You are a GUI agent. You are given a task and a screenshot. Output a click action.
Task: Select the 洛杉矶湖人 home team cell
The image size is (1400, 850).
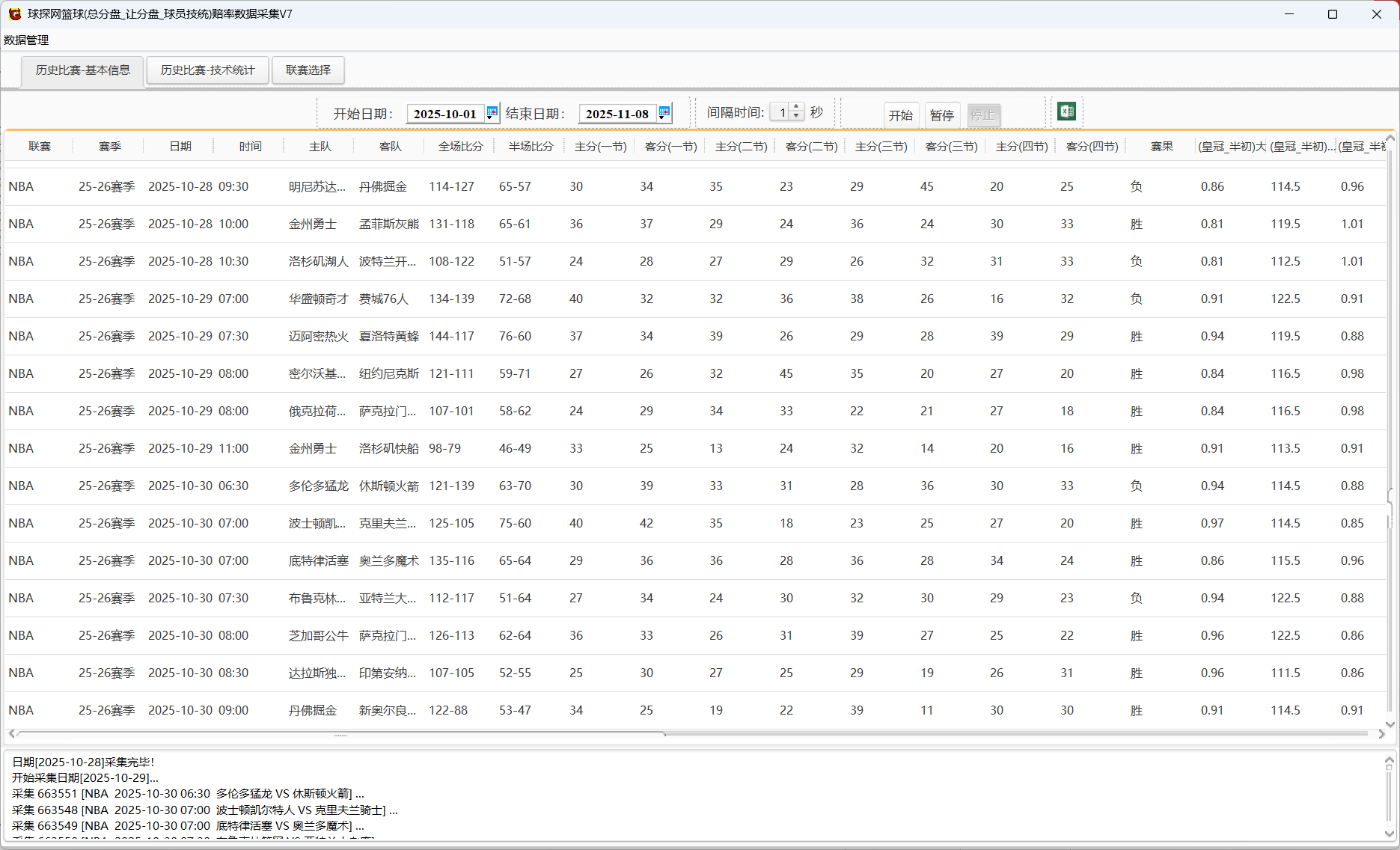(x=319, y=261)
